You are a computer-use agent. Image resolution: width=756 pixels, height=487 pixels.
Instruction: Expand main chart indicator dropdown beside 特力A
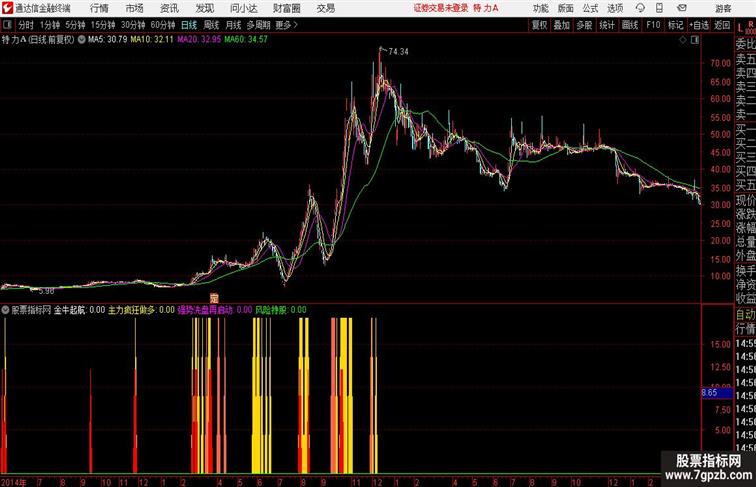(81, 40)
